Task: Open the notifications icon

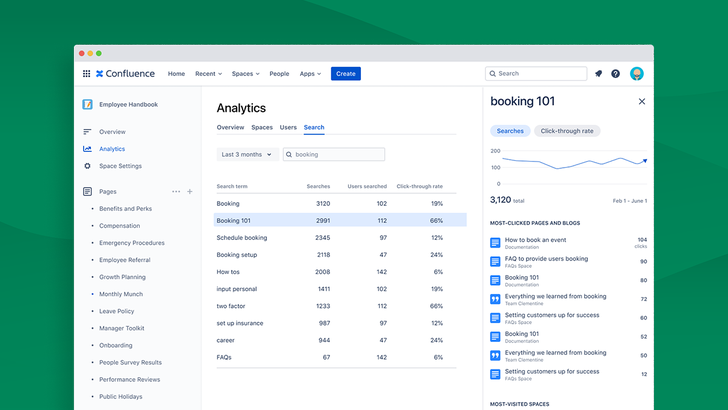Action: coord(598,73)
